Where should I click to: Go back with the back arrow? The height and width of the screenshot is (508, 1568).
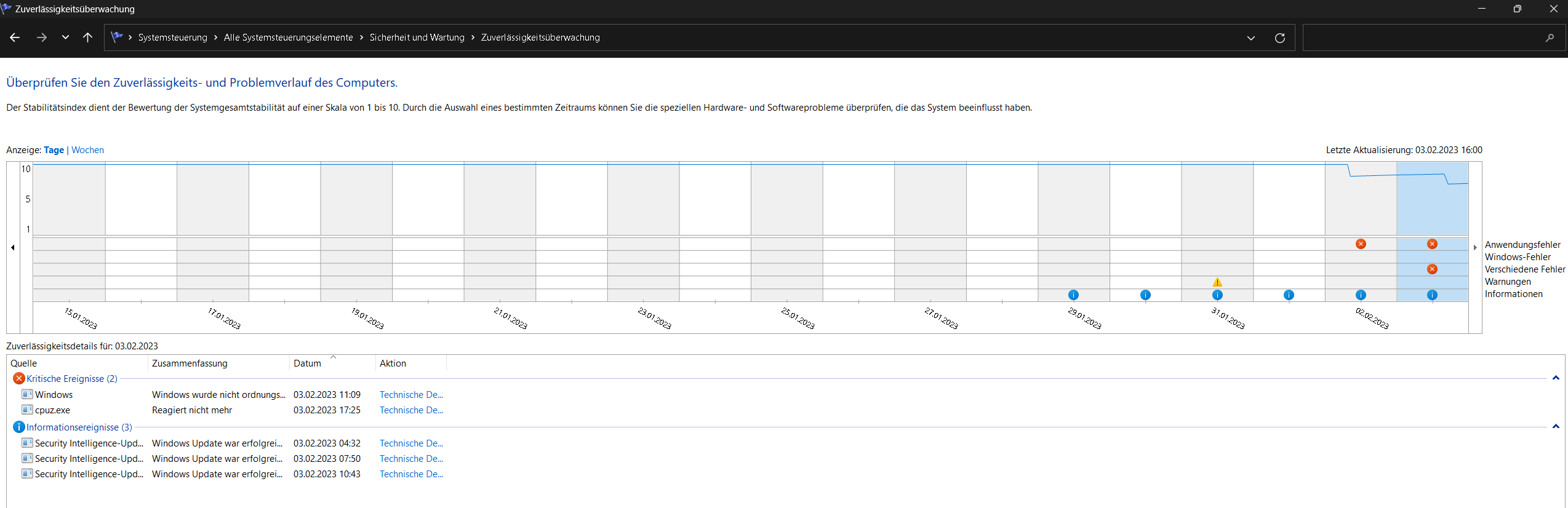pos(15,38)
